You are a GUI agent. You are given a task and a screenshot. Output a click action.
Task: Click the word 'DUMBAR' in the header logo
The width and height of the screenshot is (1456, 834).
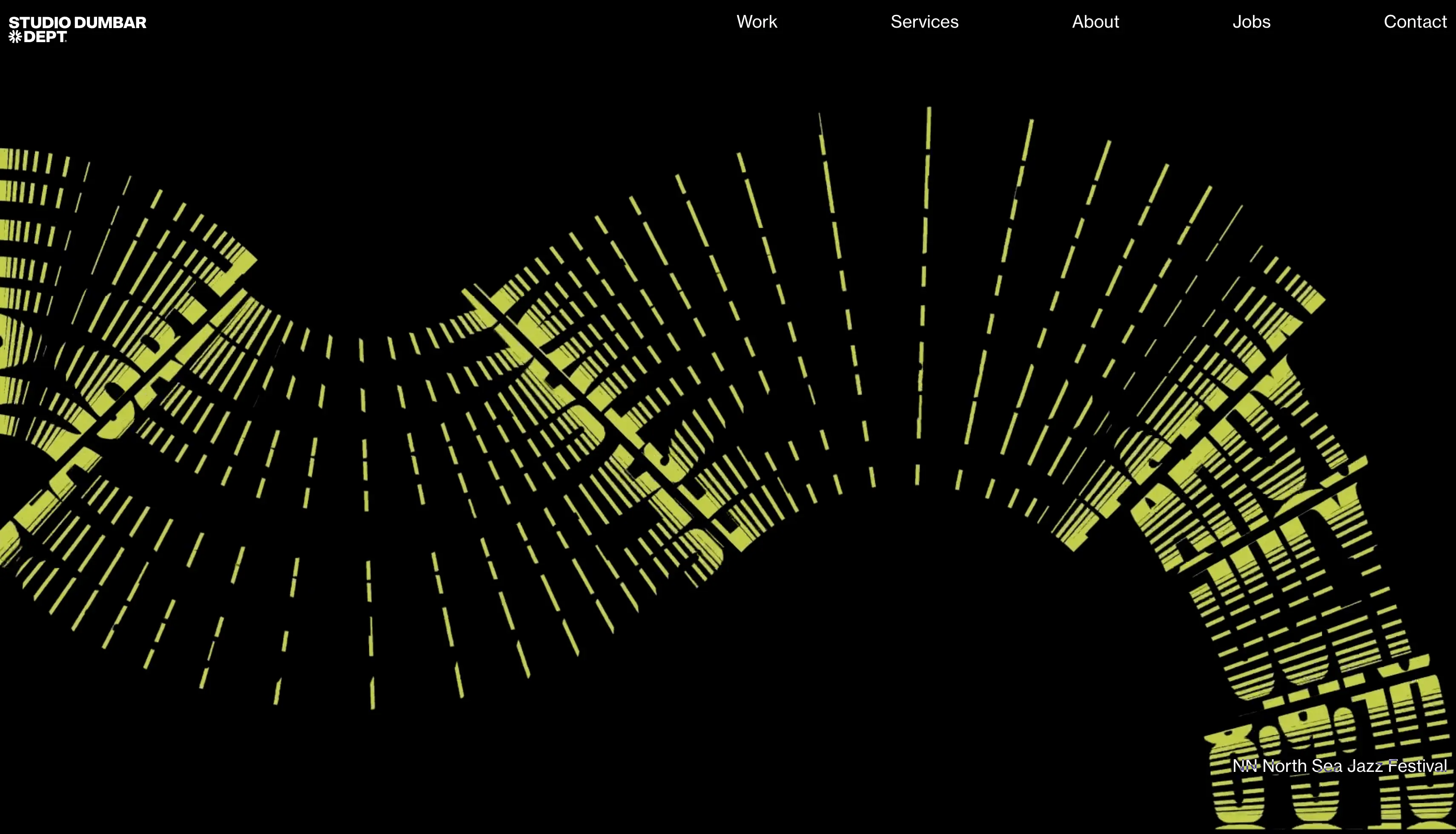110,23
